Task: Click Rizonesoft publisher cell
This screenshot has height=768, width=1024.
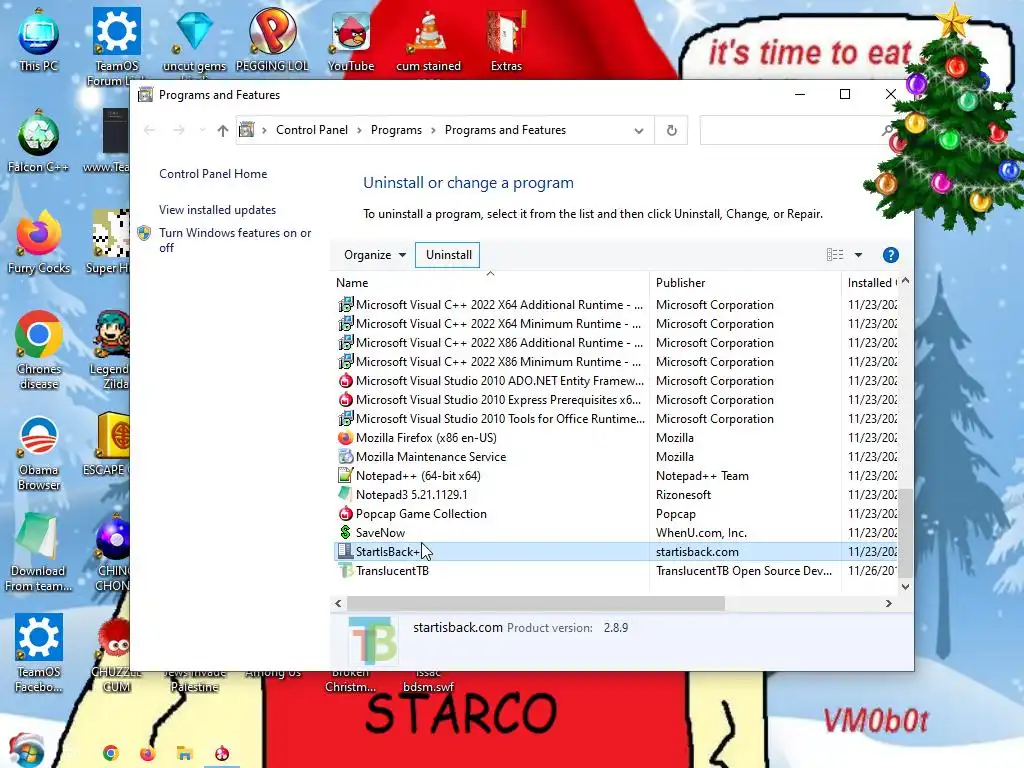Action: (x=683, y=495)
